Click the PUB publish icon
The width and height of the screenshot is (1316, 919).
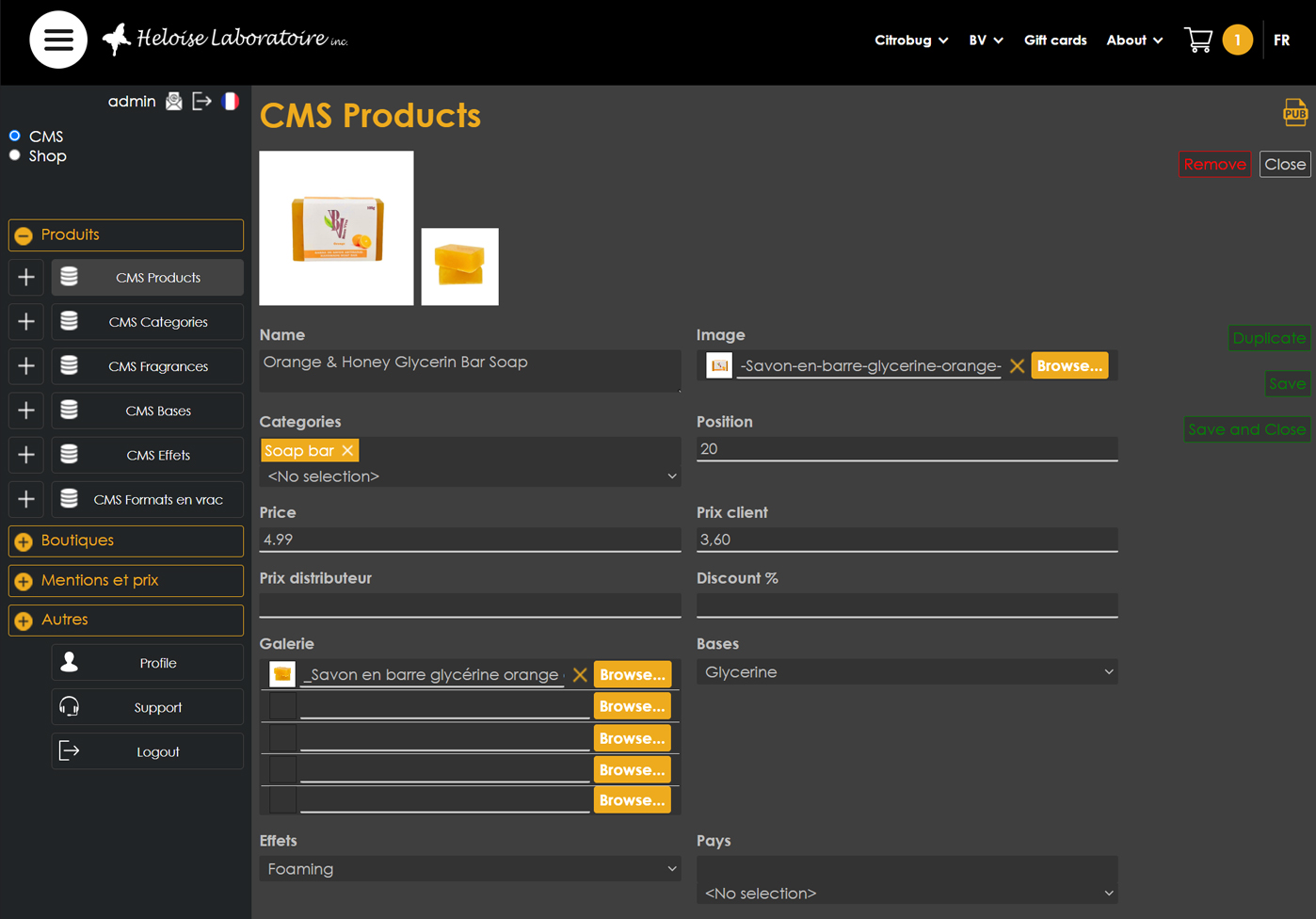(x=1294, y=112)
